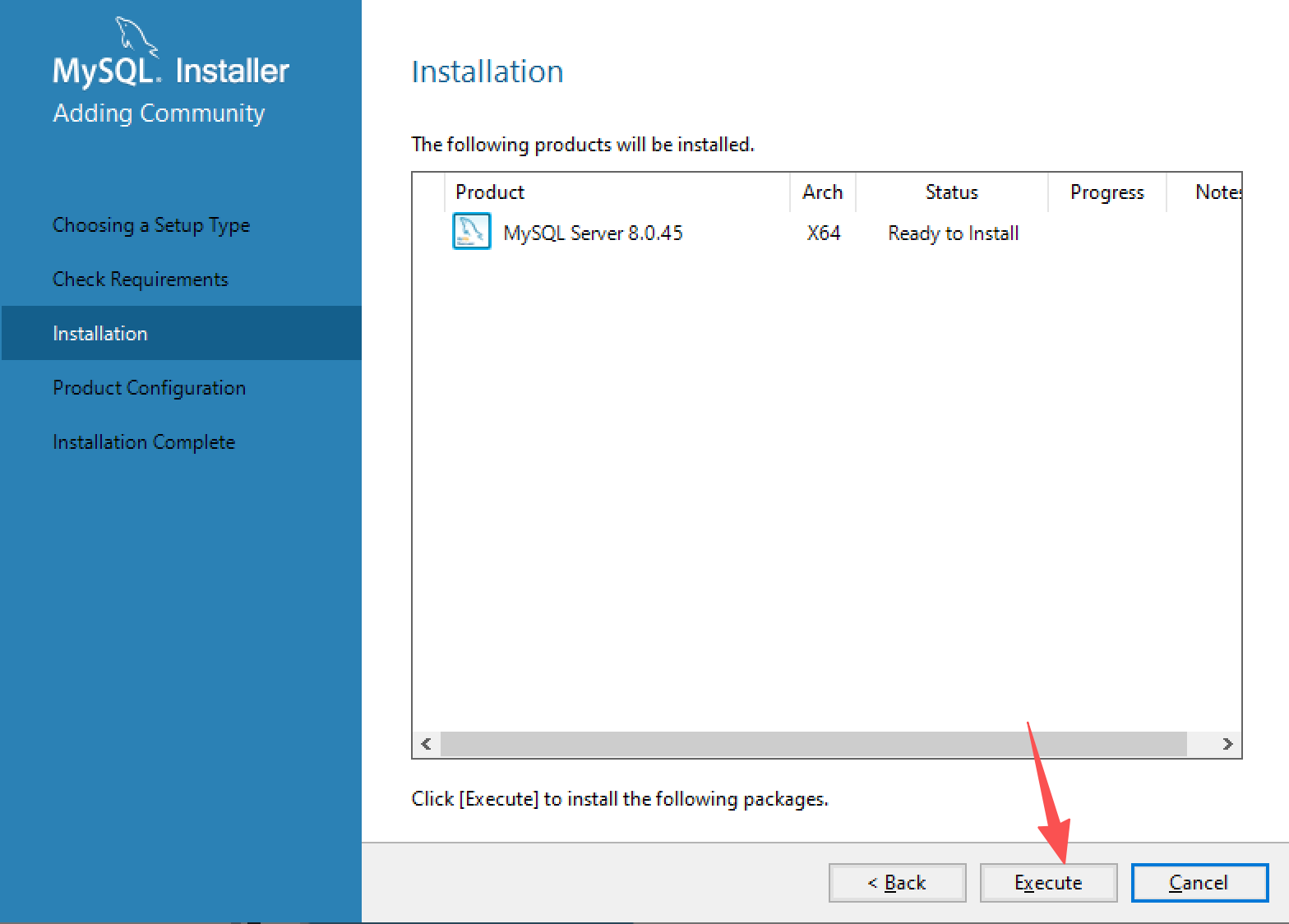Screen dimensions: 1289x924
Task: Click the 'Click [Execute] to install' hint text
Action: click(620, 799)
